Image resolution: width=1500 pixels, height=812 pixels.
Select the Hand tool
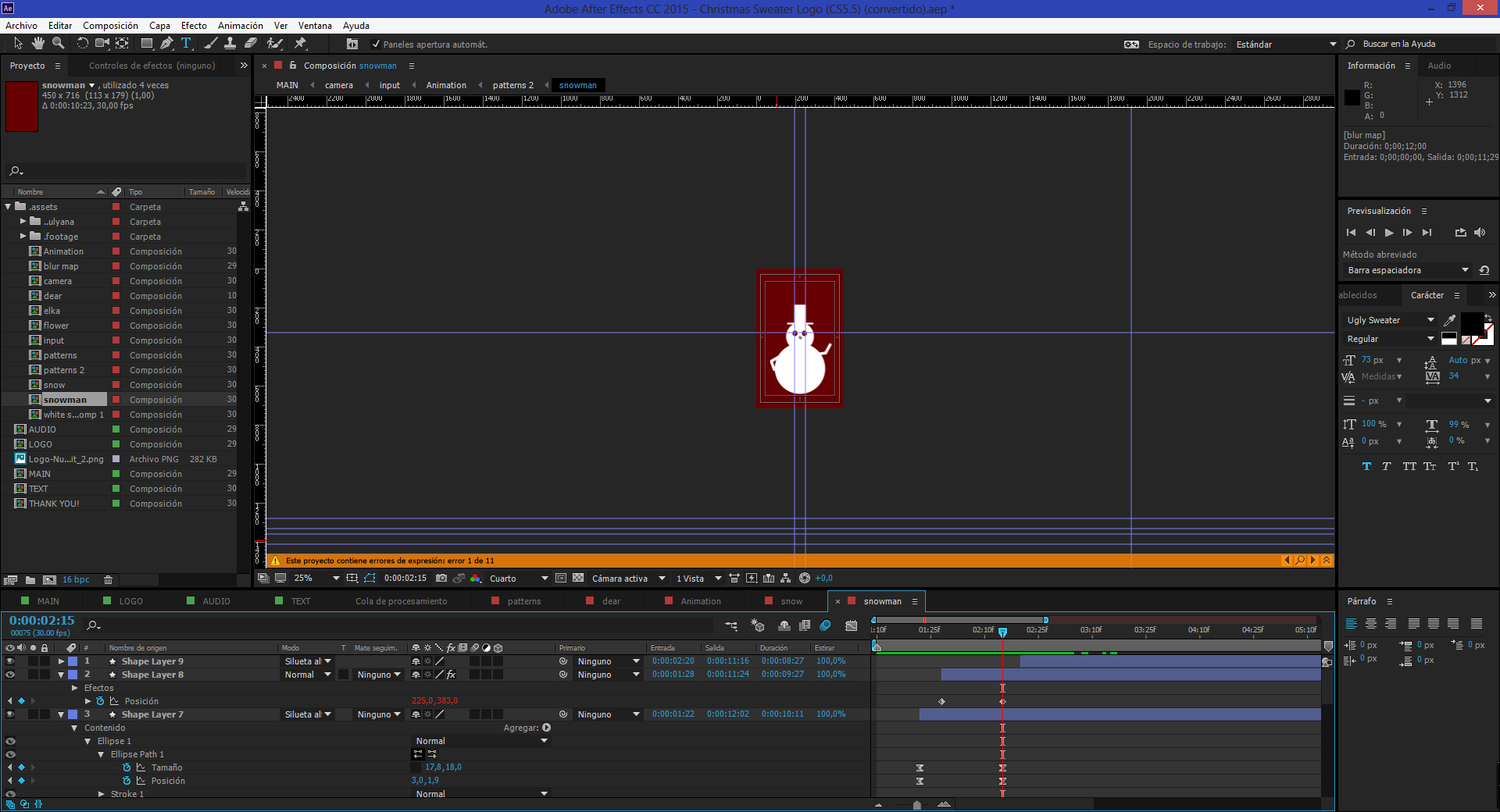point(37,44)
